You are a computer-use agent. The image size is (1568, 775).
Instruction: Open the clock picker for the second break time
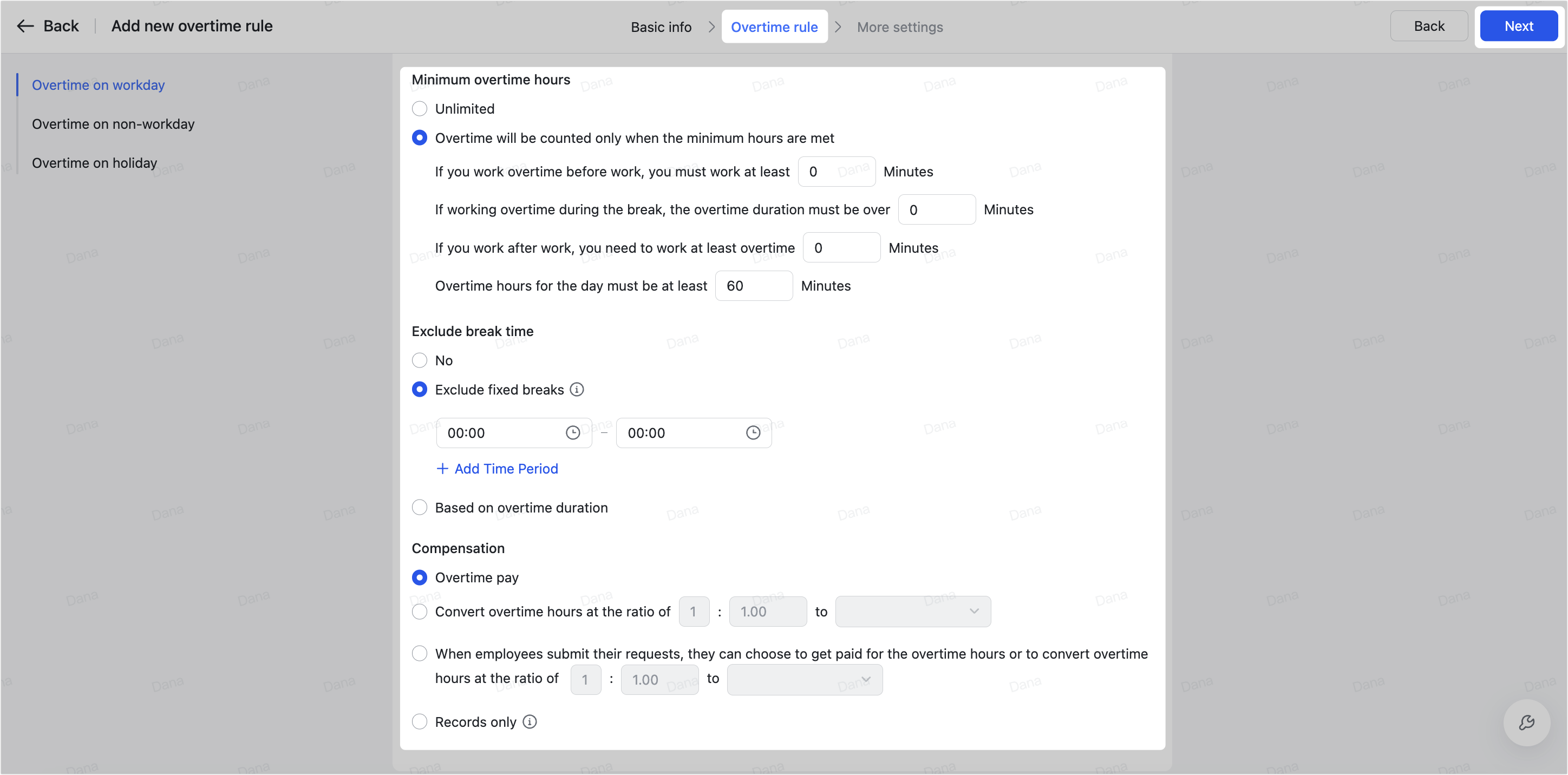click(x=753, y=432)
